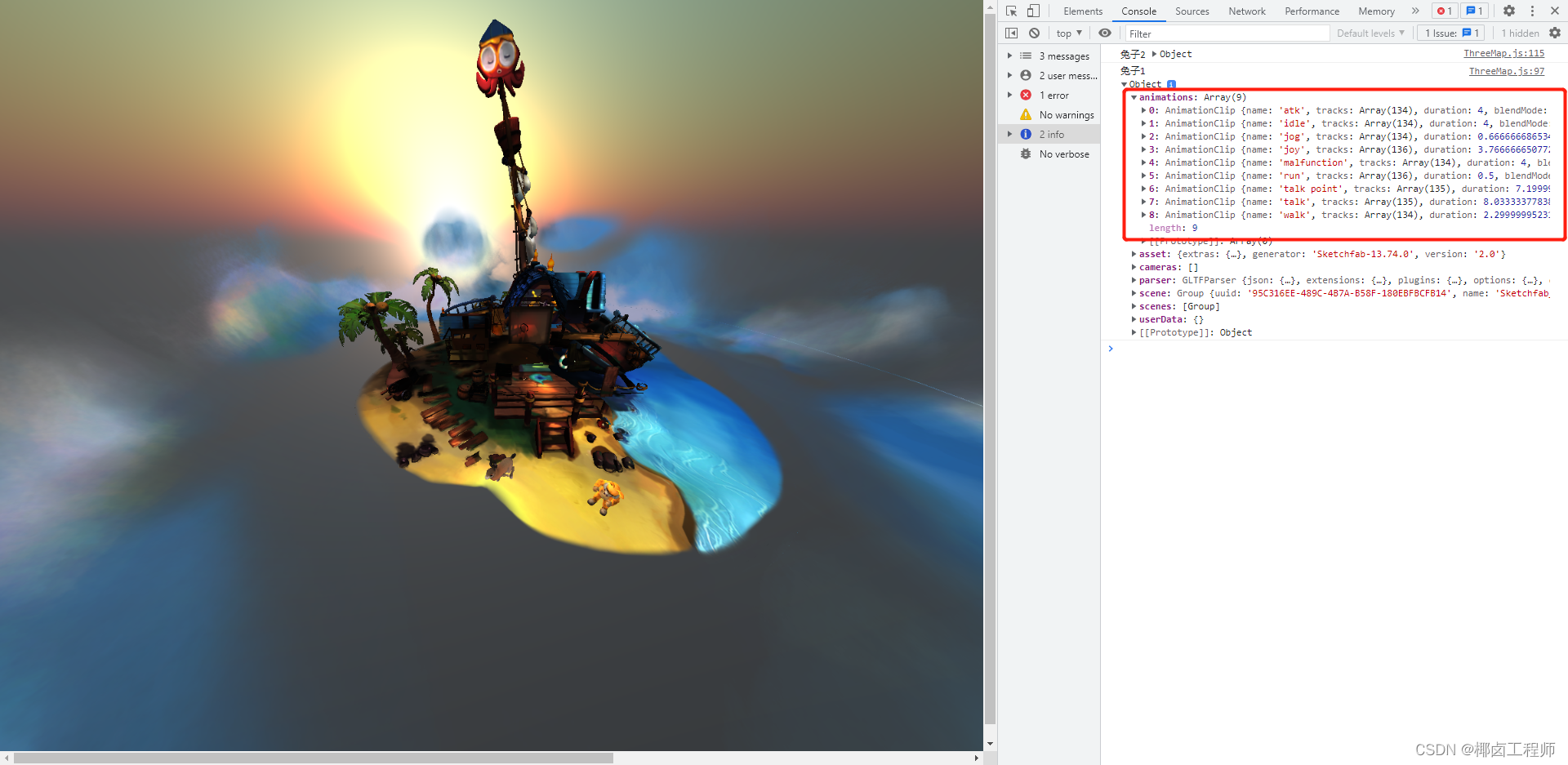1568x765 pixels.
Task: Open console settings gear
Action: [x=1555, y=33]
